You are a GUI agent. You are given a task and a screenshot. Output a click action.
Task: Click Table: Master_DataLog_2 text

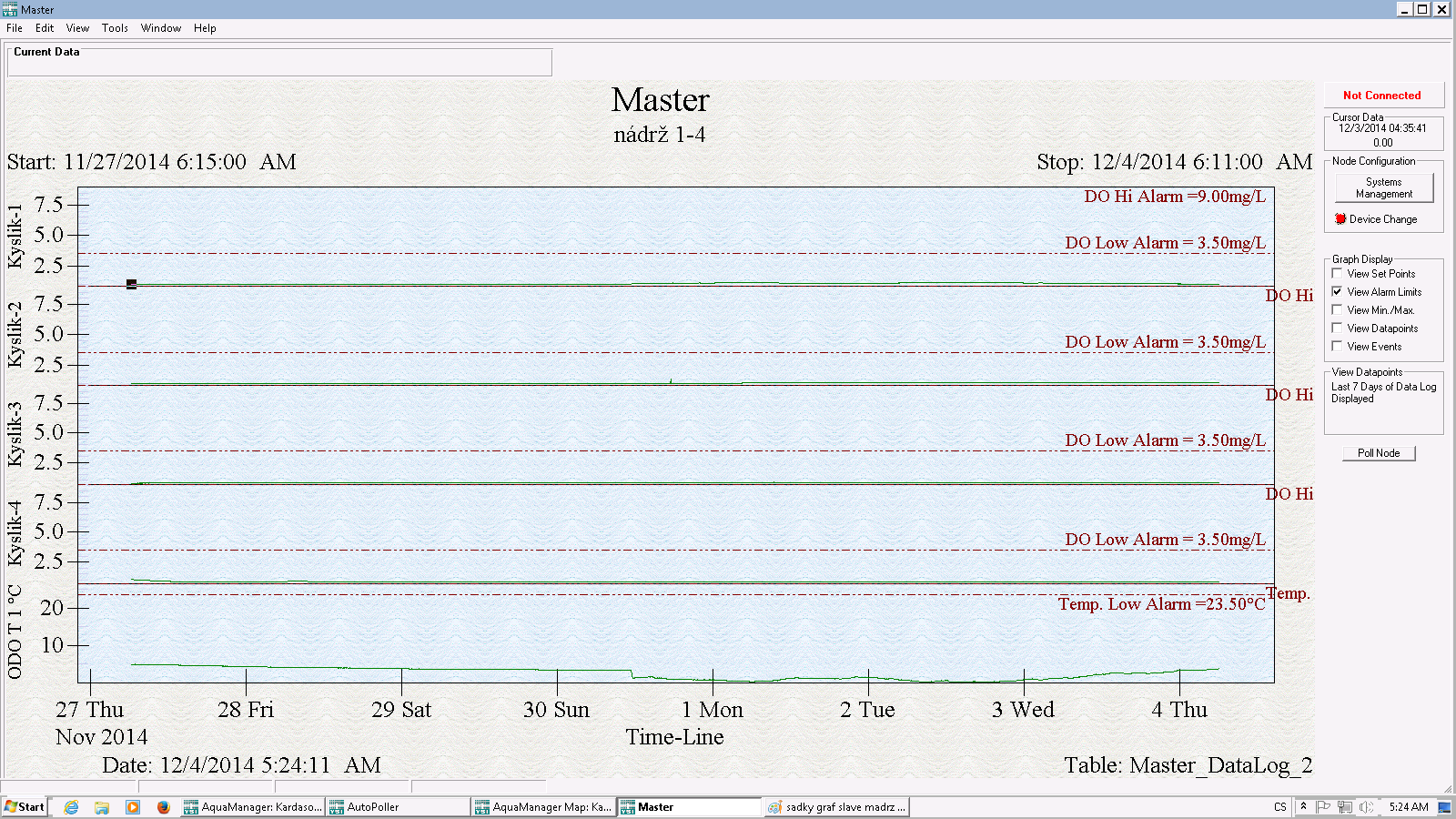pos(1188,765)
